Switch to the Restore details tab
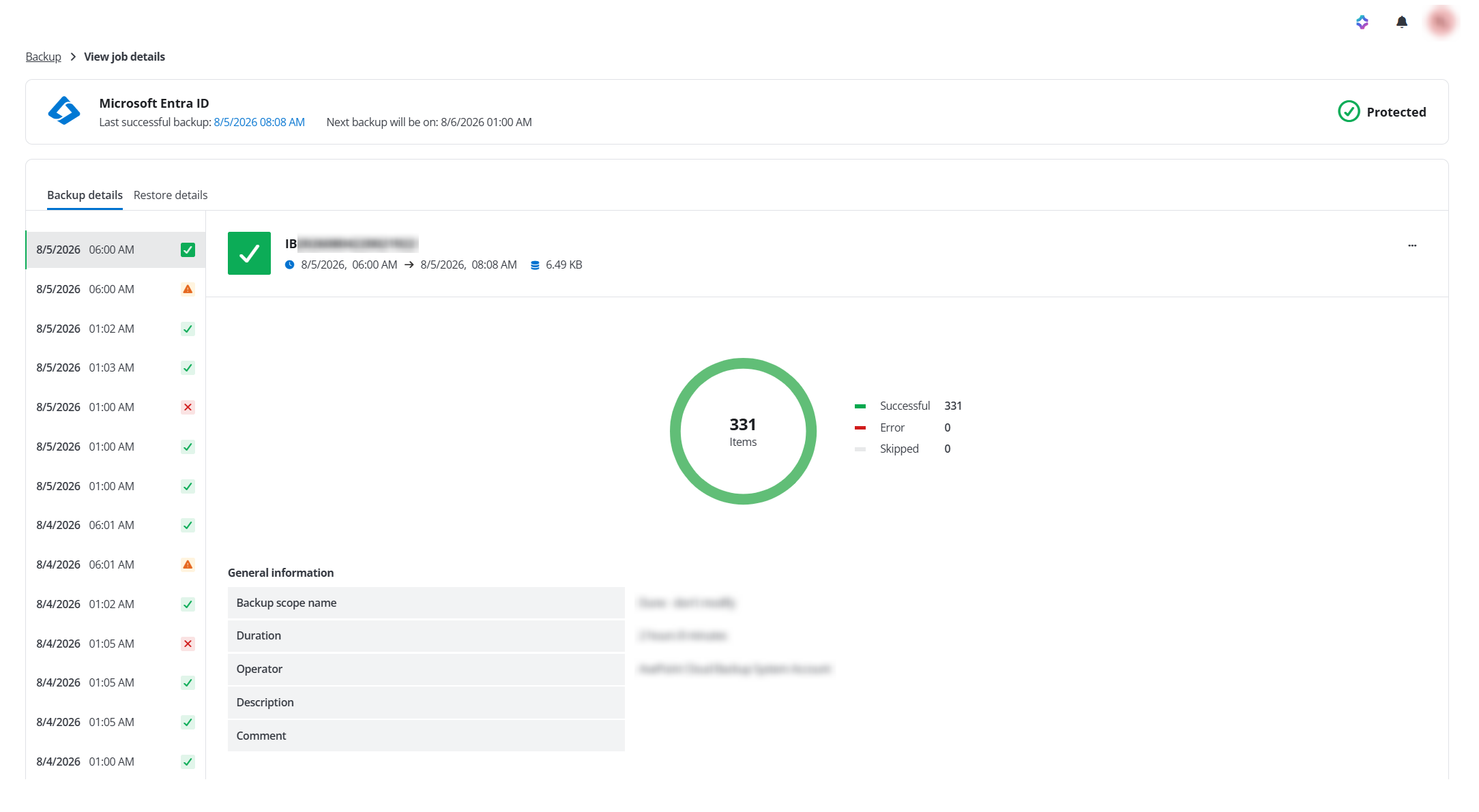The image size is (1479, 812). tap(171, 196)
